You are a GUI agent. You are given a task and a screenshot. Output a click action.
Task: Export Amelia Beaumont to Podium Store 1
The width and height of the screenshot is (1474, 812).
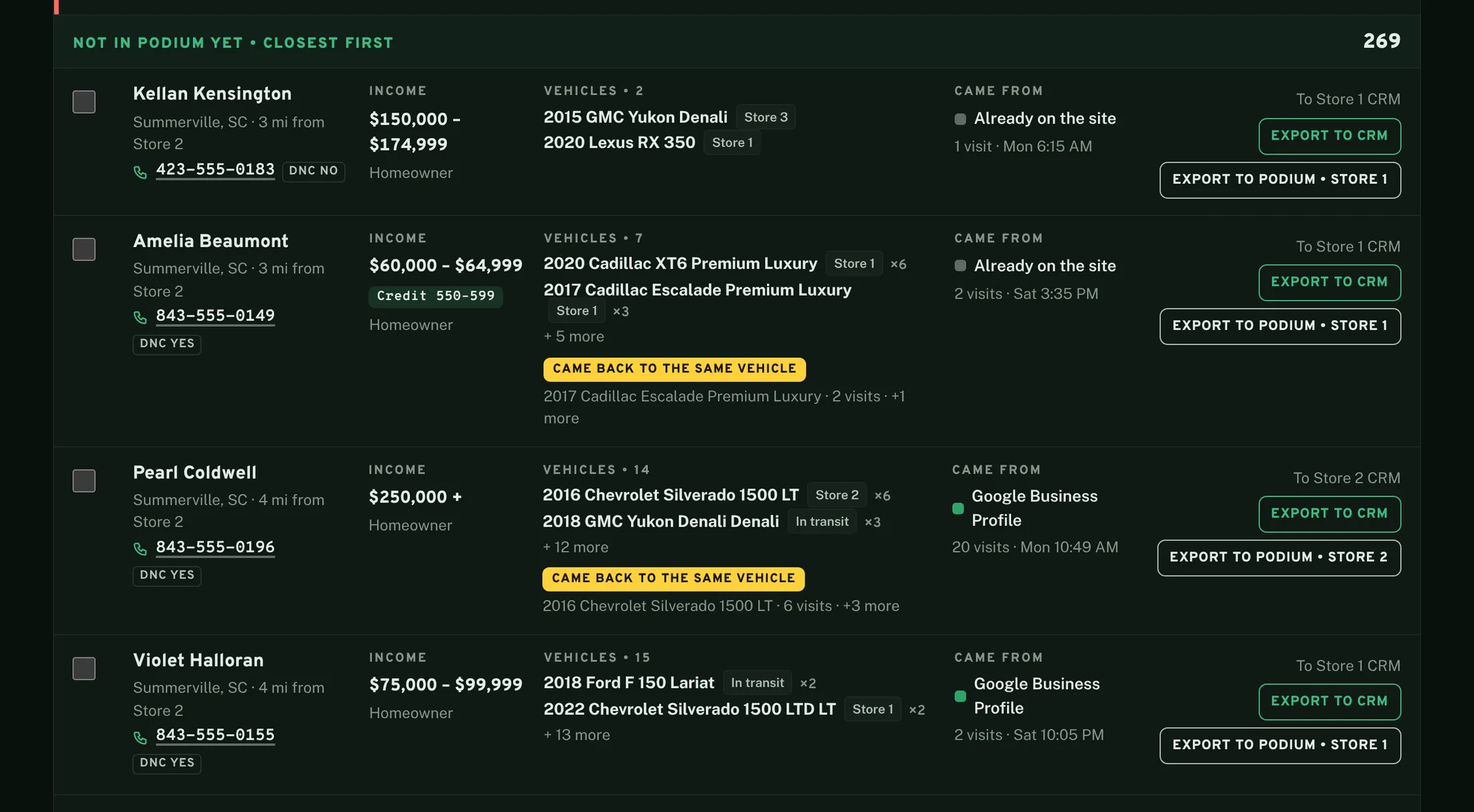[1280, 326]
